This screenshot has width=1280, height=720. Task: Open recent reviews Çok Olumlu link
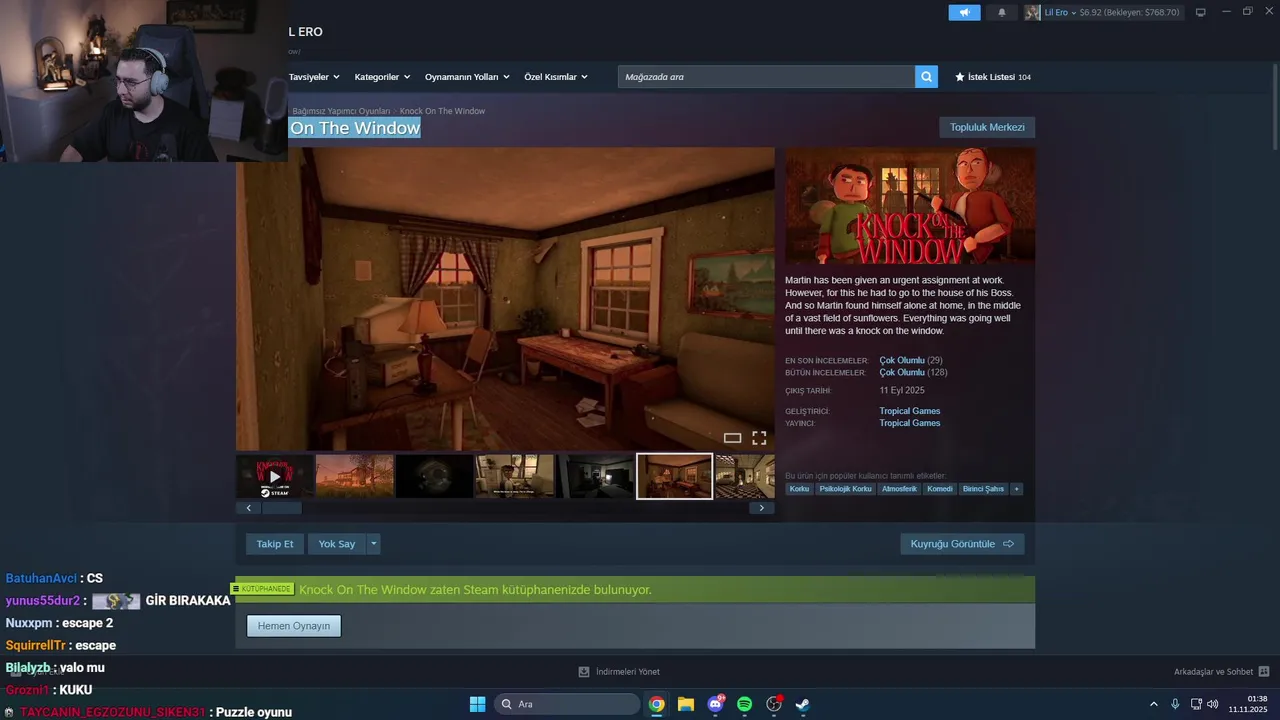902,360
